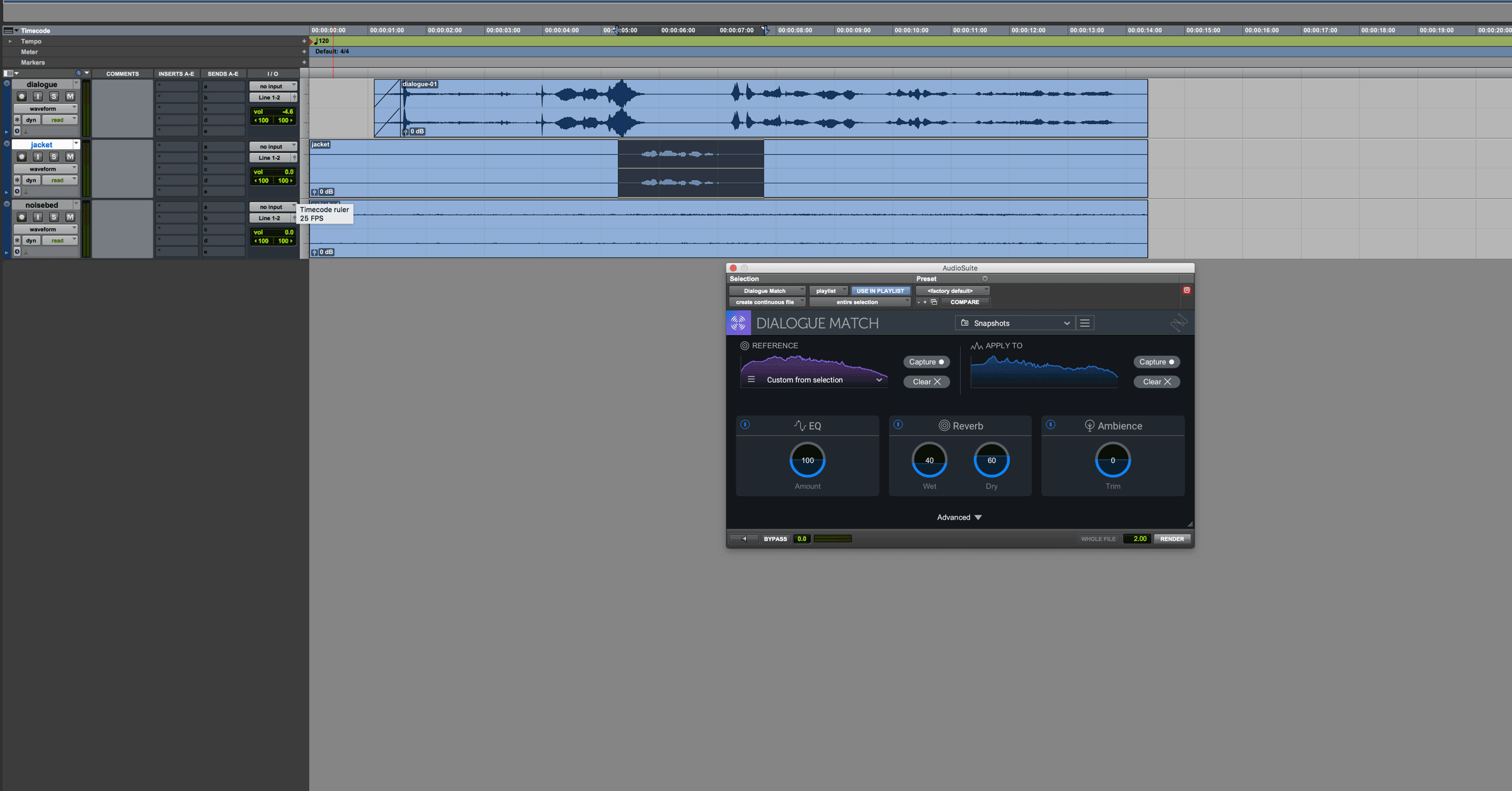The width and height of the screenshot is (1512, 791).
Task: Open dialogue automation mode selector (read)
Action: (60, 120)
